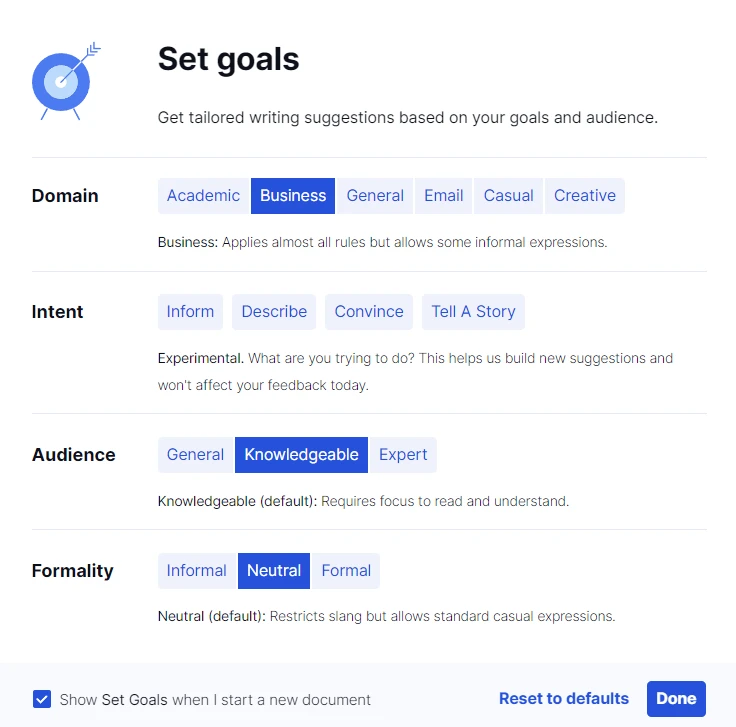This screenshot has width=736, height=727.
Task: Confirm goals with the Done button
Action: point(676,699)
